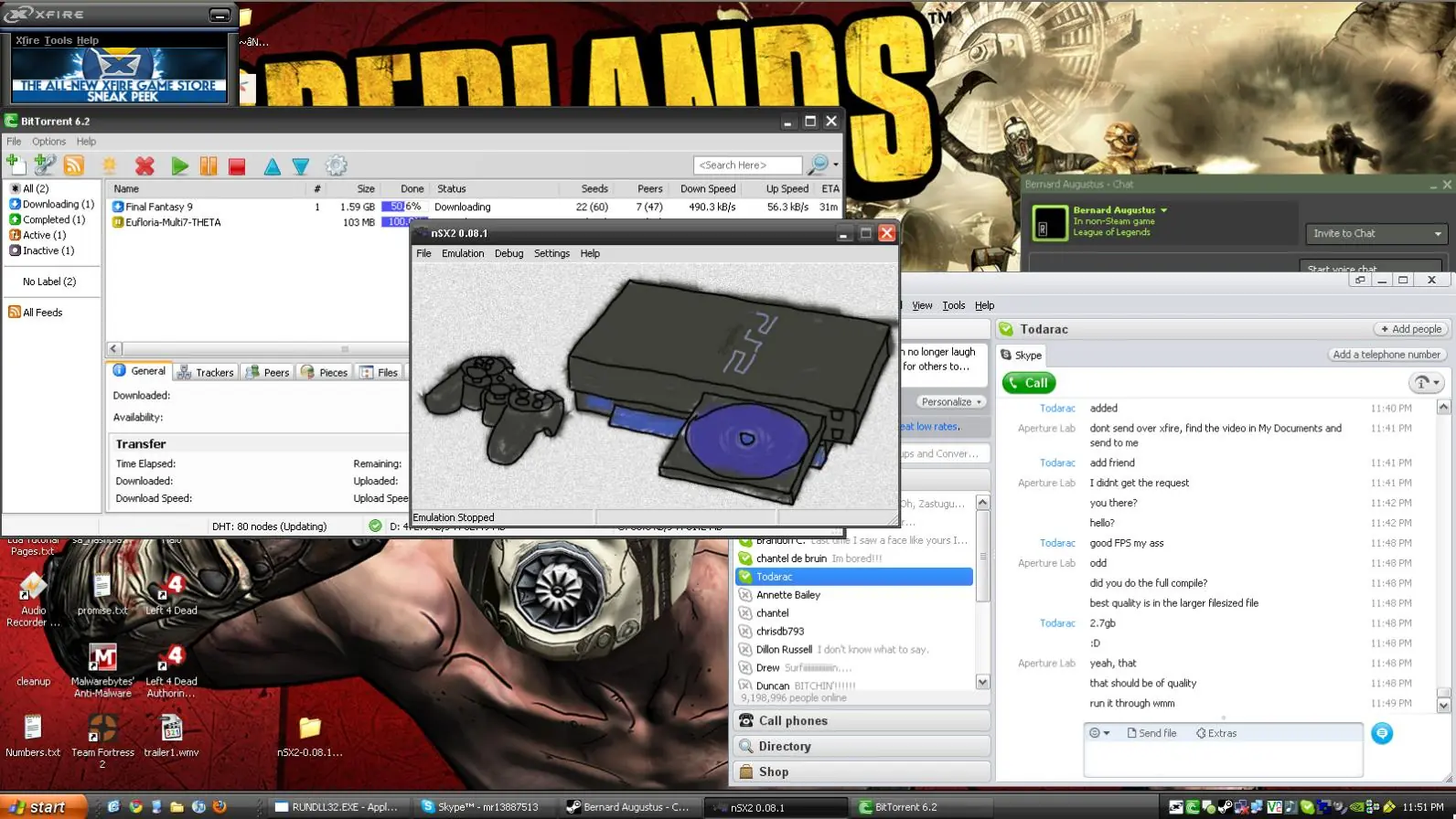
Task: Click the Skype message text input box
Action: tap(1223, 759)
